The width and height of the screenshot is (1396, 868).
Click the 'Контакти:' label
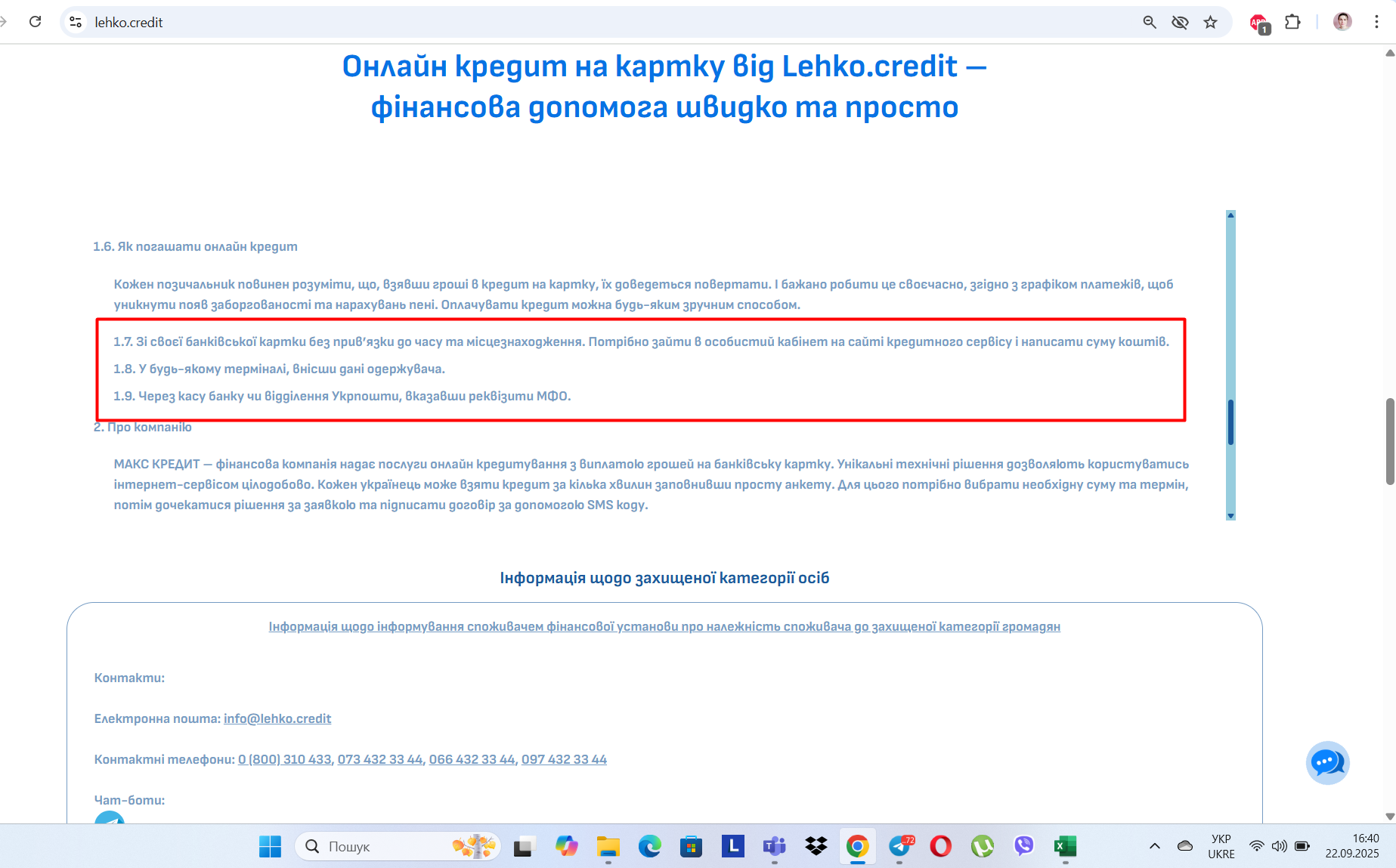[129, 678]
